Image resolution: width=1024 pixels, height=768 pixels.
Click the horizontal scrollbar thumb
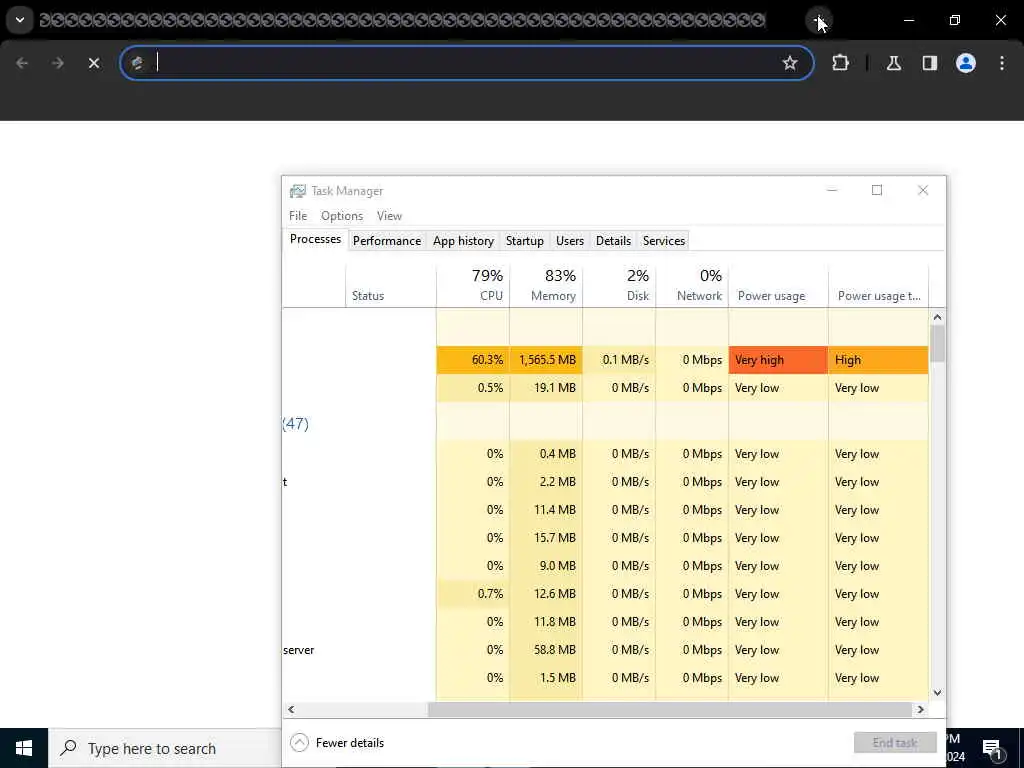pyautogui.click(x=669, y=709)
